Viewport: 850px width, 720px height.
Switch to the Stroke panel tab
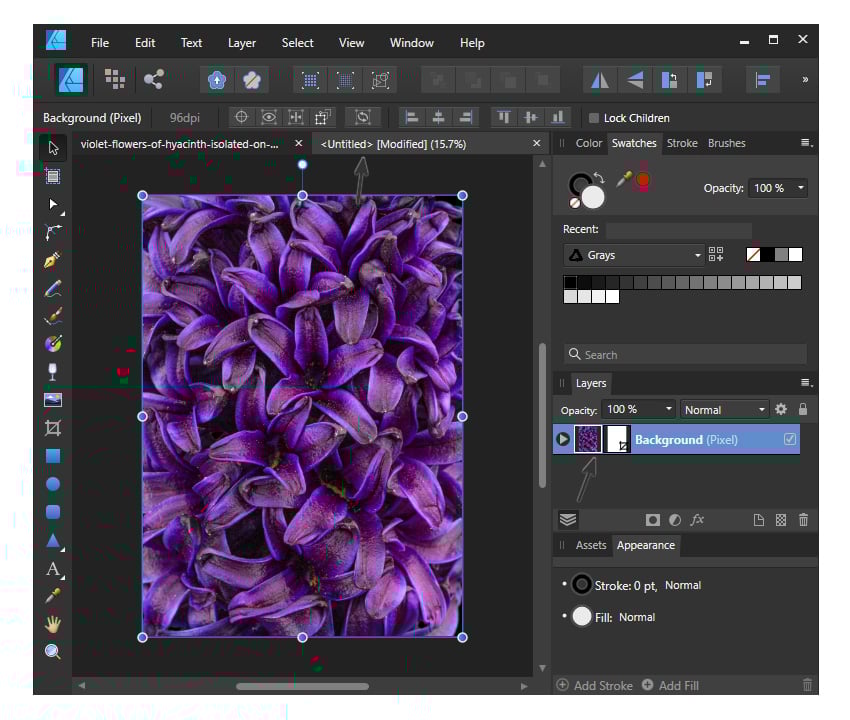point(682,143)
